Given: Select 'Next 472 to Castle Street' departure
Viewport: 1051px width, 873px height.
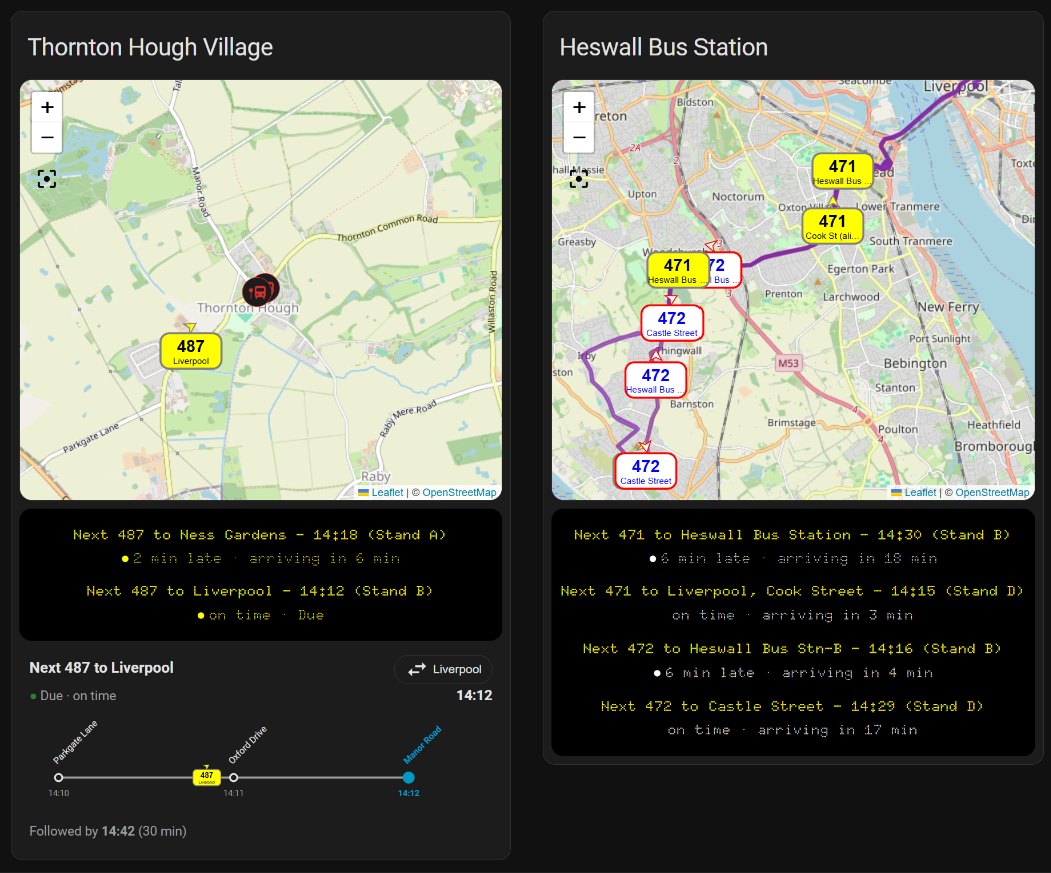Looking at the screenshot, I should point(792,707).
